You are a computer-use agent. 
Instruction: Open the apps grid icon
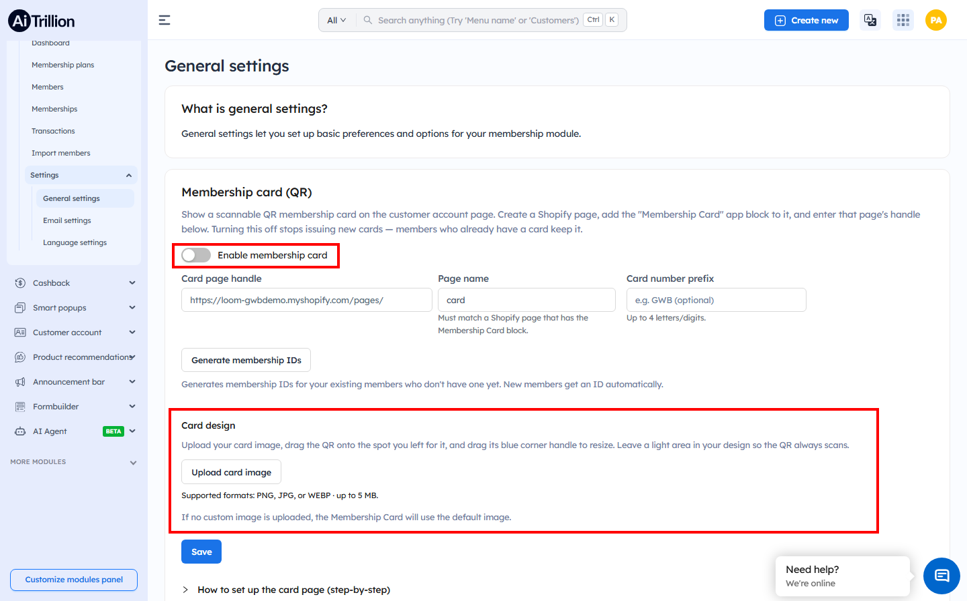coord(903,20)
